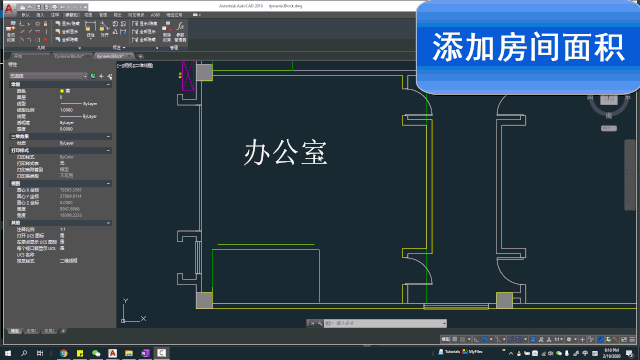Click the new file tab plus button
This screenshot has width=640, height=360.
(140, 56)
